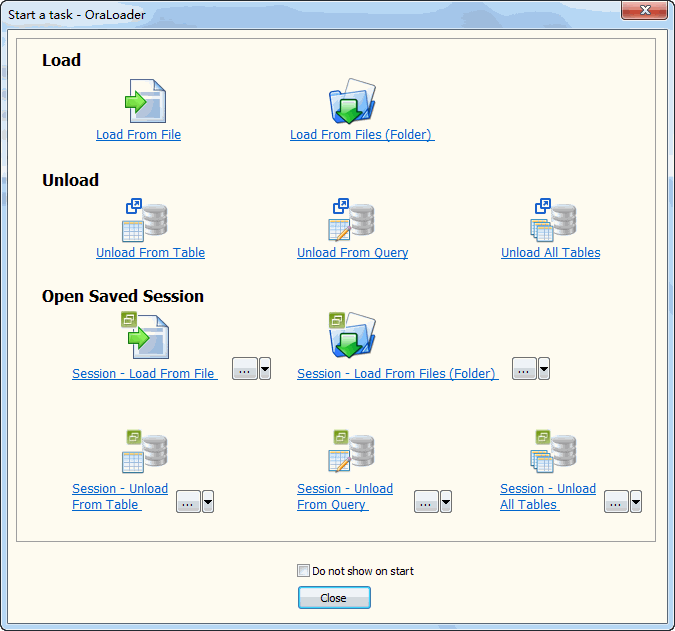The width and height of the screenshot is (675, 631).
Task: Click the Session Unload From Table icon
Action: point(145,452)
